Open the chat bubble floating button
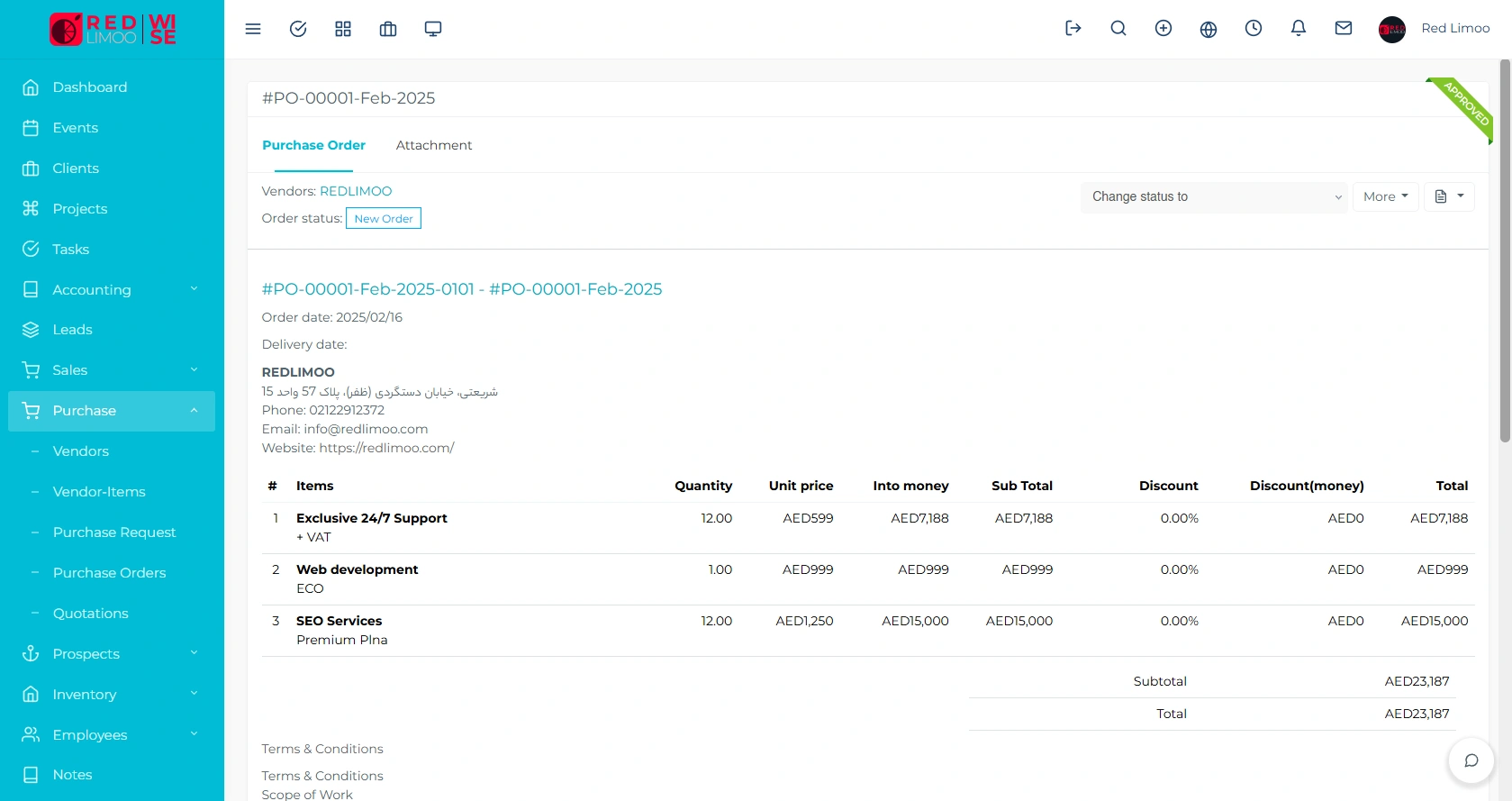 [x=1471, y=760]
